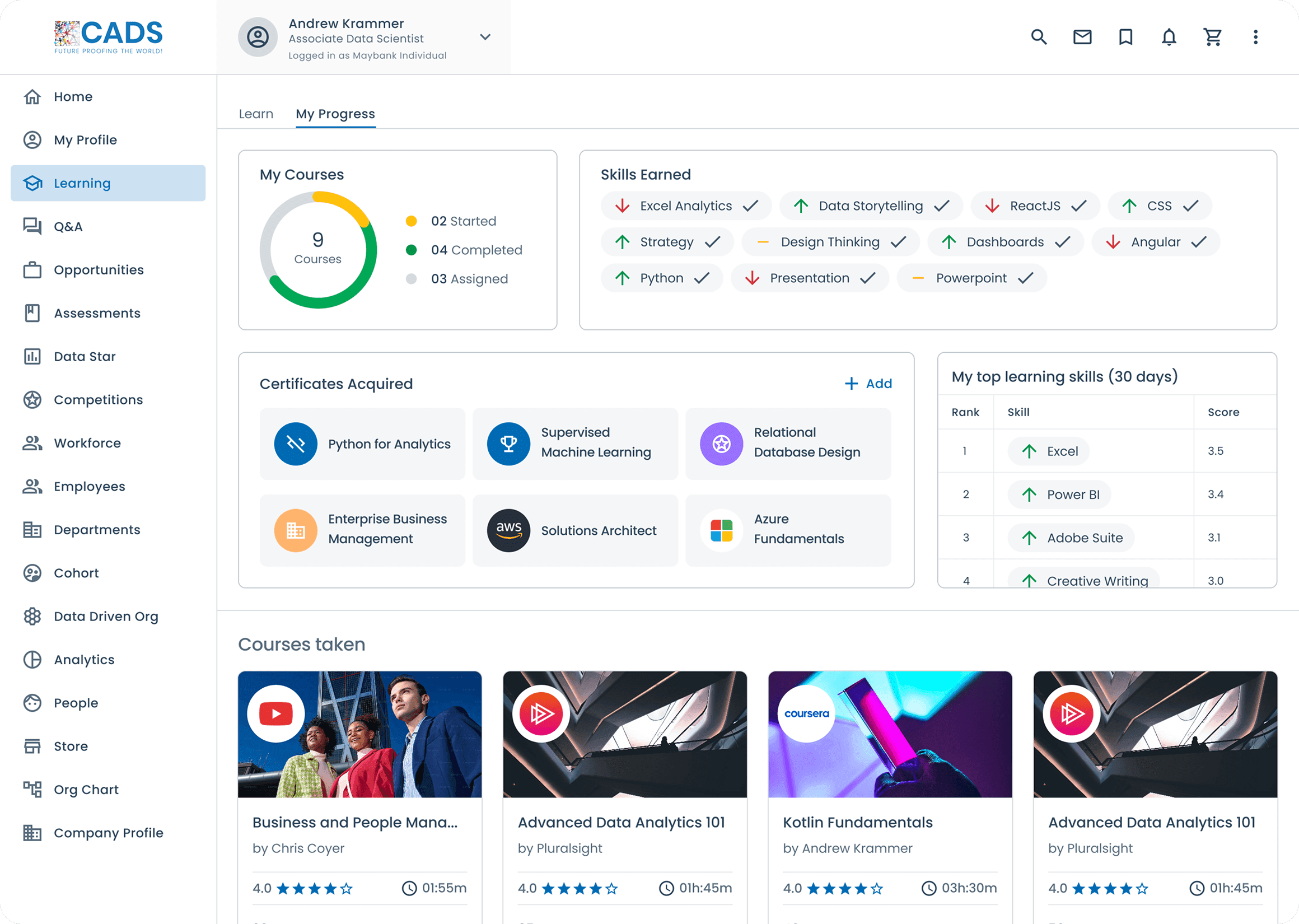Open the three-dot more options menu
The height and width of the screenshot is (924, 1299).
click(x=1255, y=37)
